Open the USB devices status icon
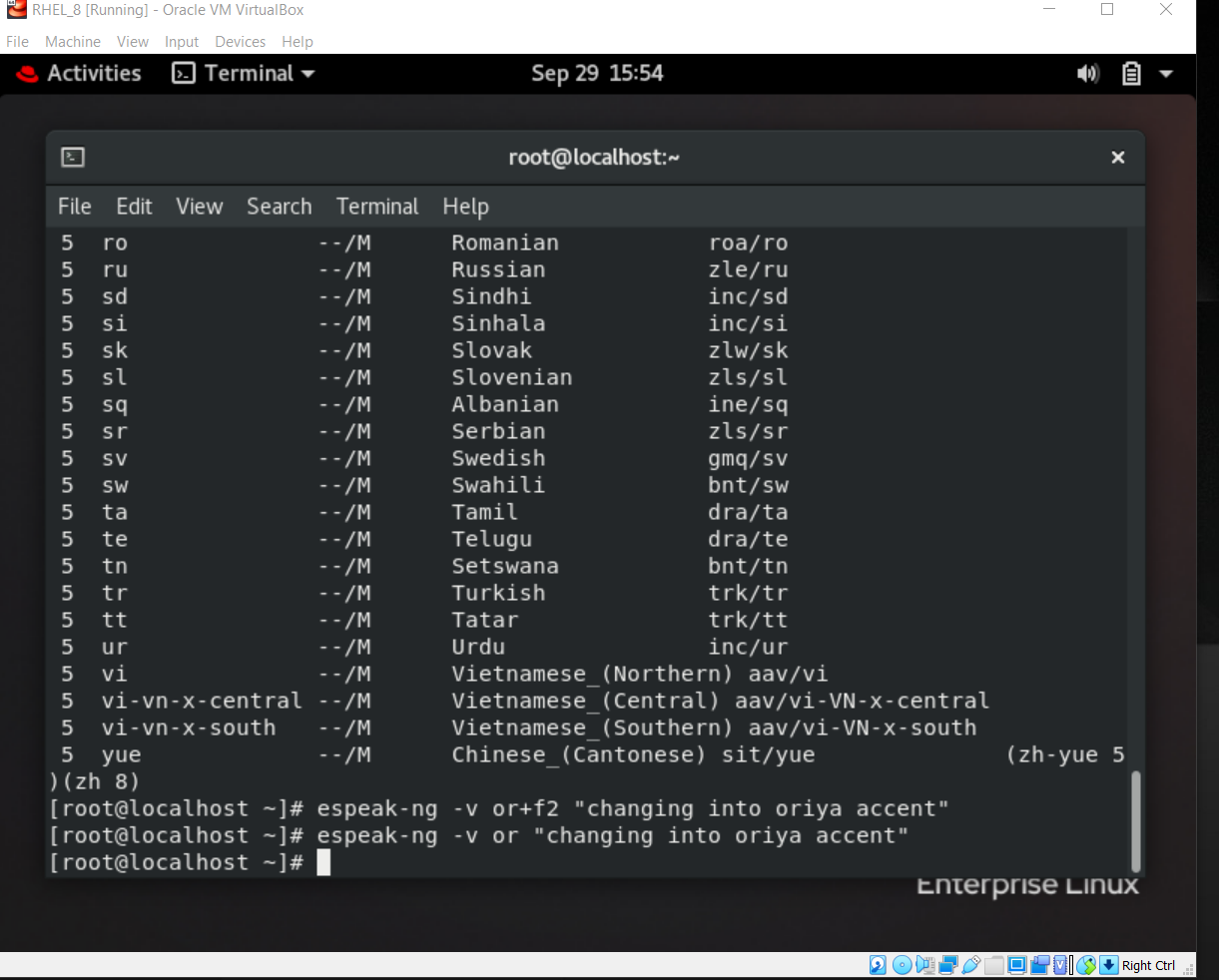The height and width of the screenshot is (980, 1219). (973, 964)
